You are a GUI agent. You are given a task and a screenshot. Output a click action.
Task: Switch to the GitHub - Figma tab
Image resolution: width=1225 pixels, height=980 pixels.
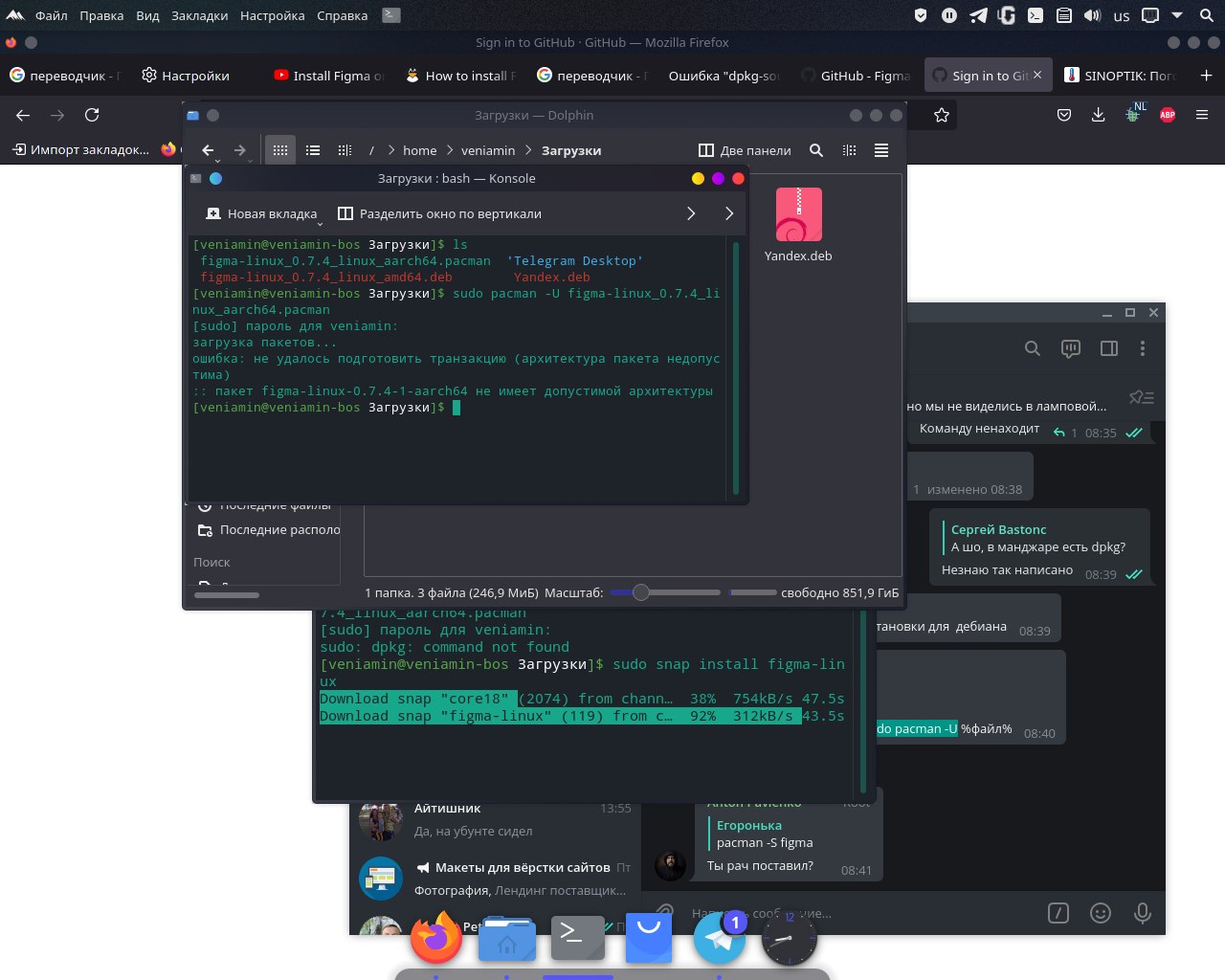(857, 76)
